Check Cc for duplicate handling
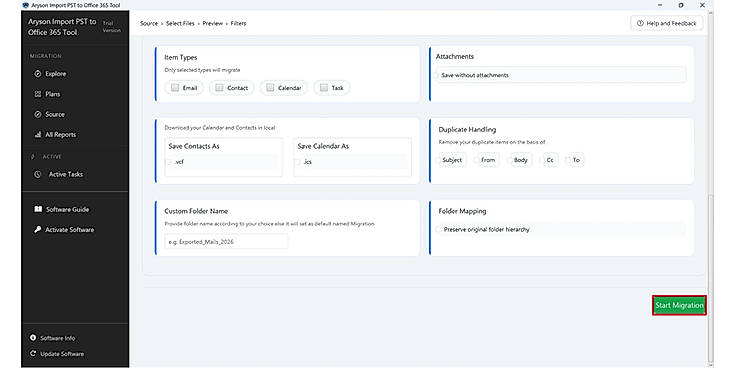 (543, 160)
